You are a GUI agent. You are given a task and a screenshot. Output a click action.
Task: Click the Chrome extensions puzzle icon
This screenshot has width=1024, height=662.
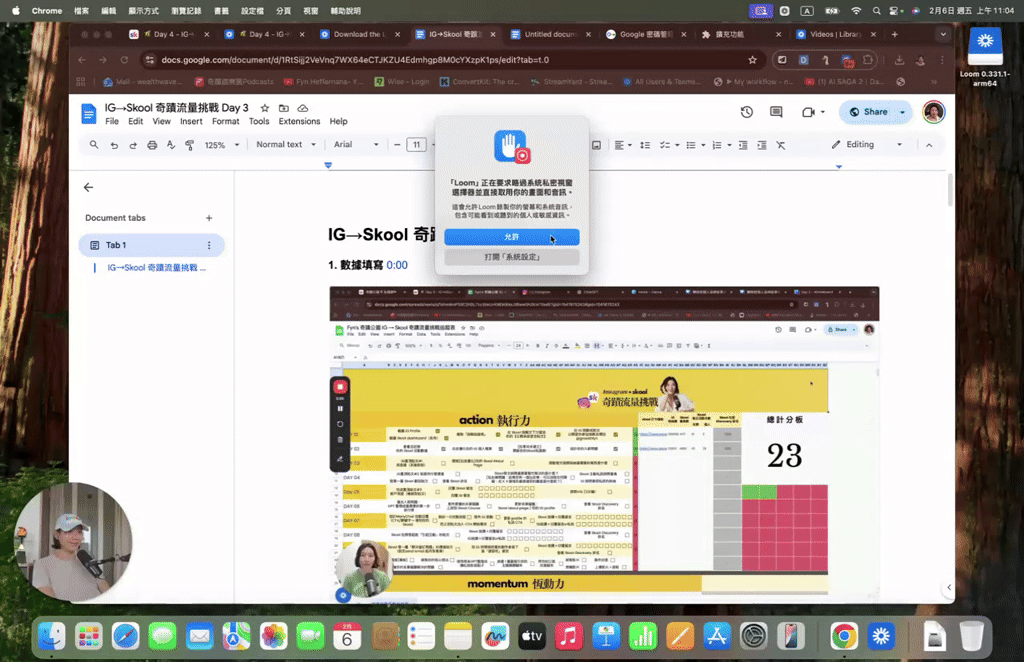point(867,59)
